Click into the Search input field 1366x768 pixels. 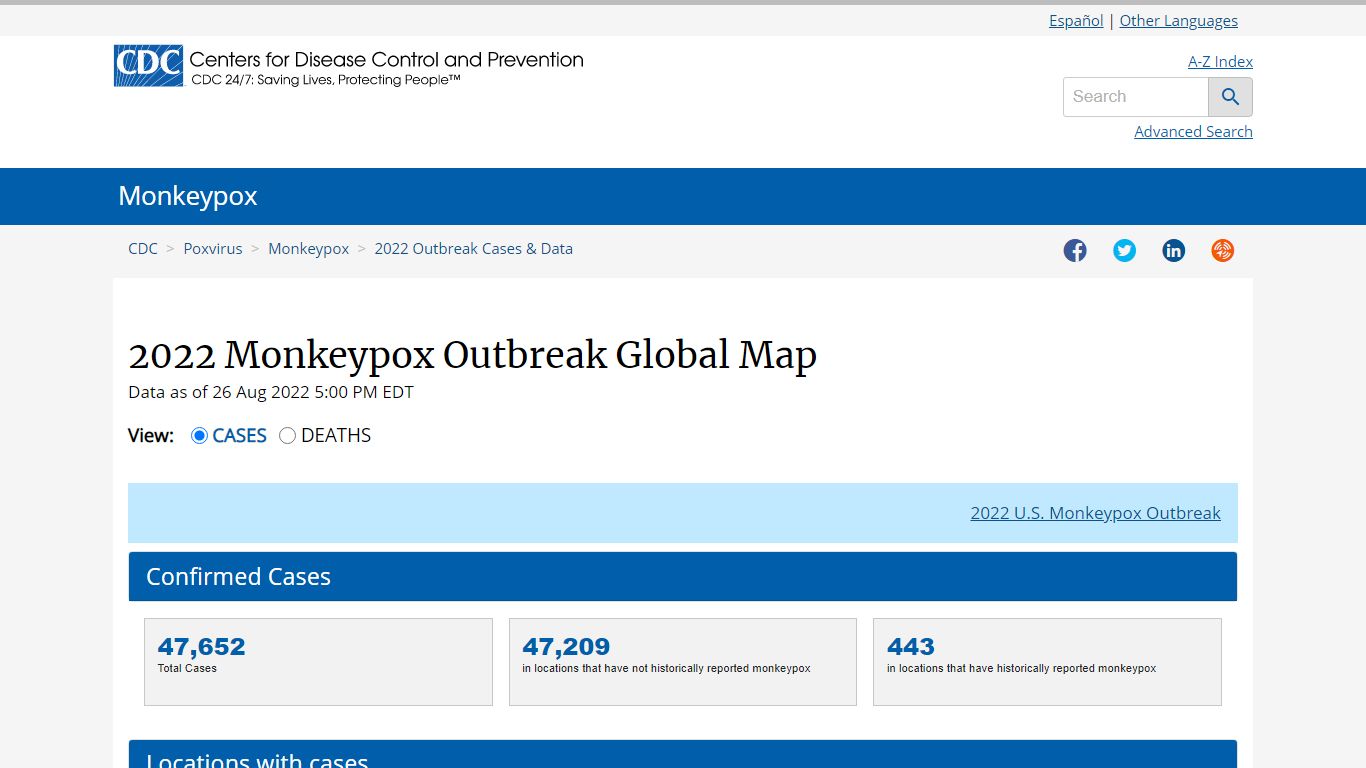1135,97
